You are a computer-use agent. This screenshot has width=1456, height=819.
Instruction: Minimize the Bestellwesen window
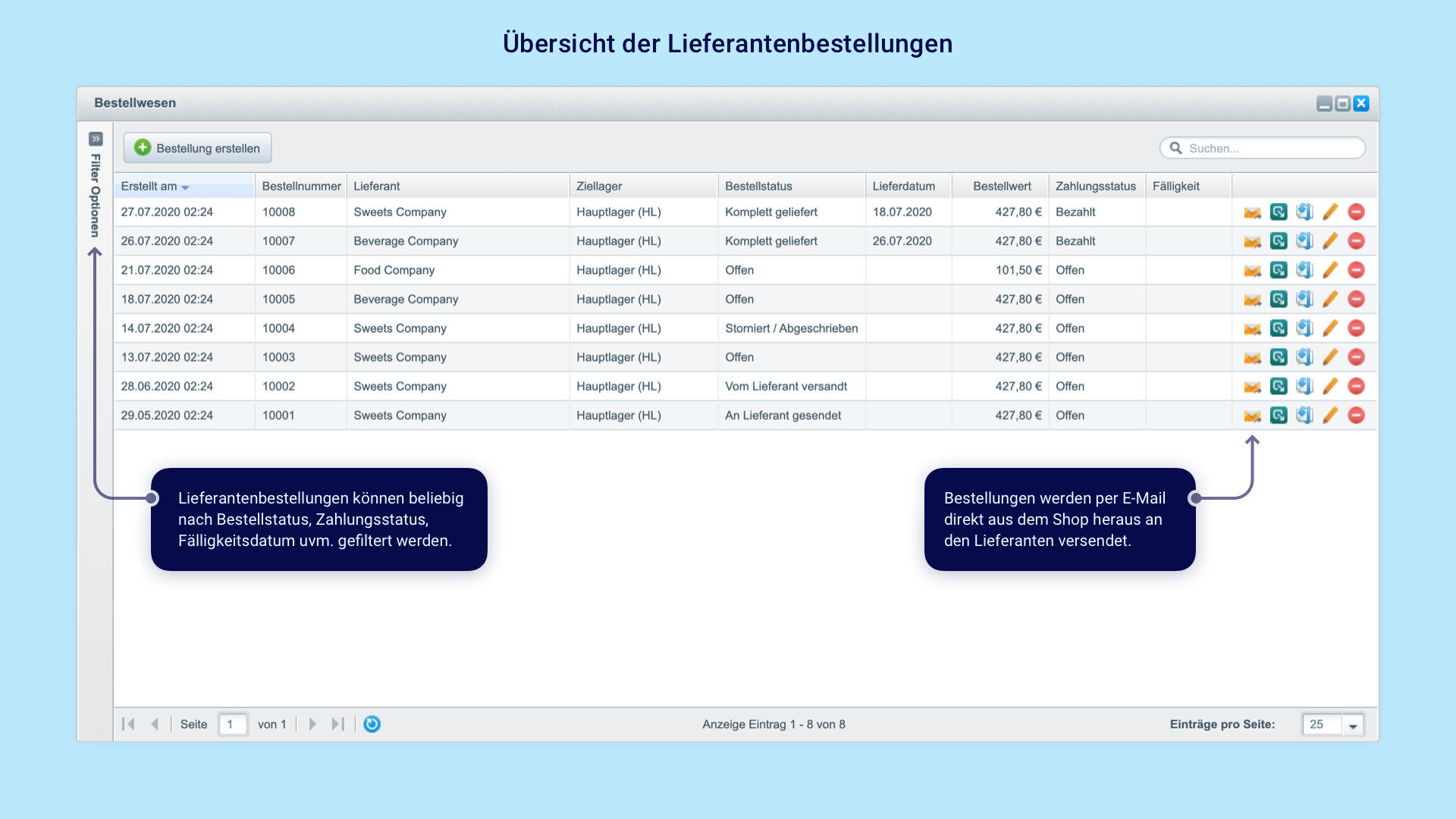tap(1324, 103)
